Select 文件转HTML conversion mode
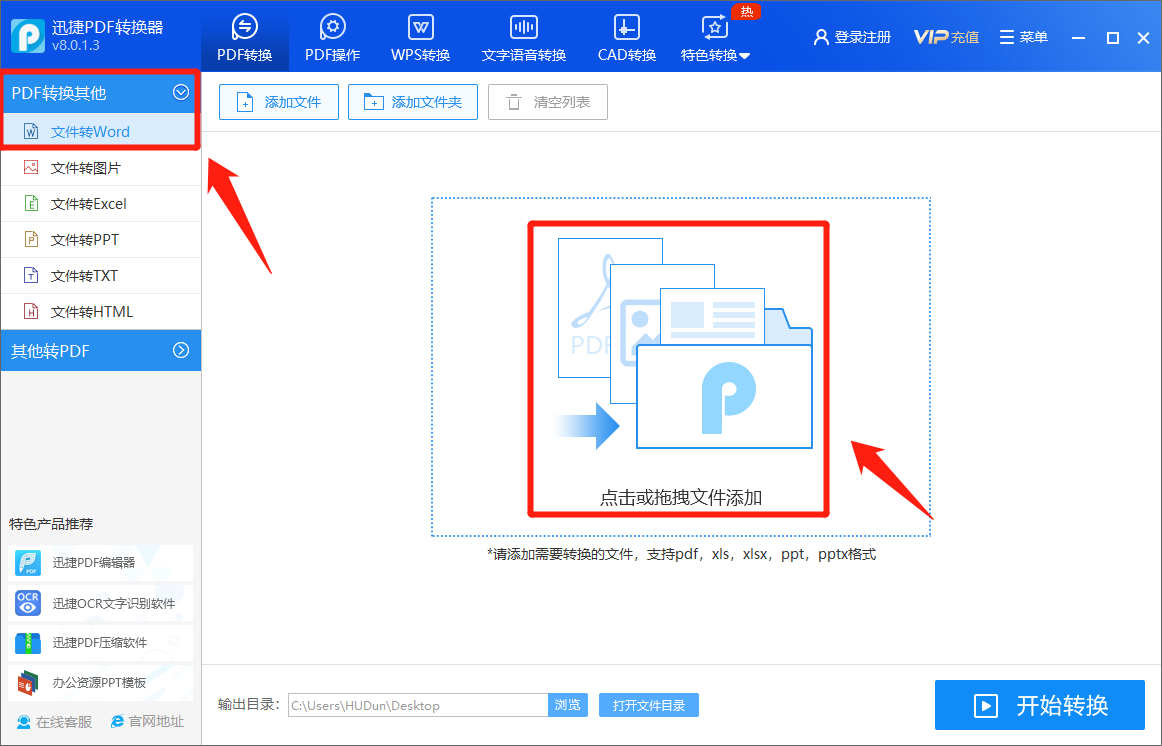This screenshot has height=746, width=1162. click(x=100, y=311)
